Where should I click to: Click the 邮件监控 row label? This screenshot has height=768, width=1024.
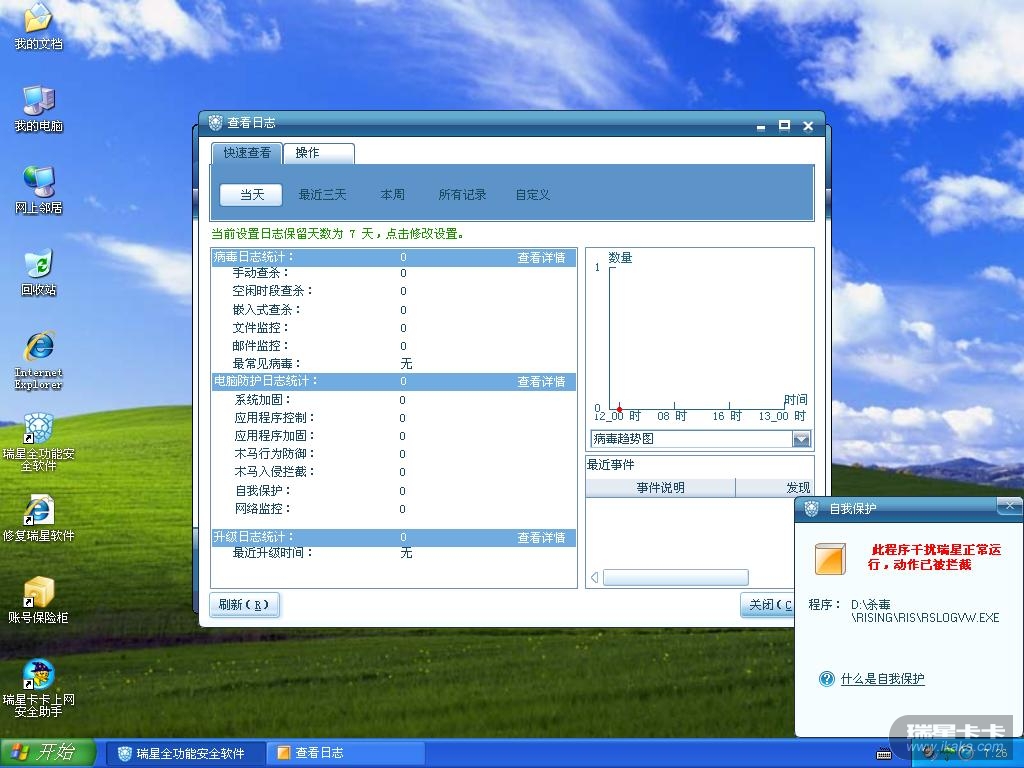pos(261,345)
